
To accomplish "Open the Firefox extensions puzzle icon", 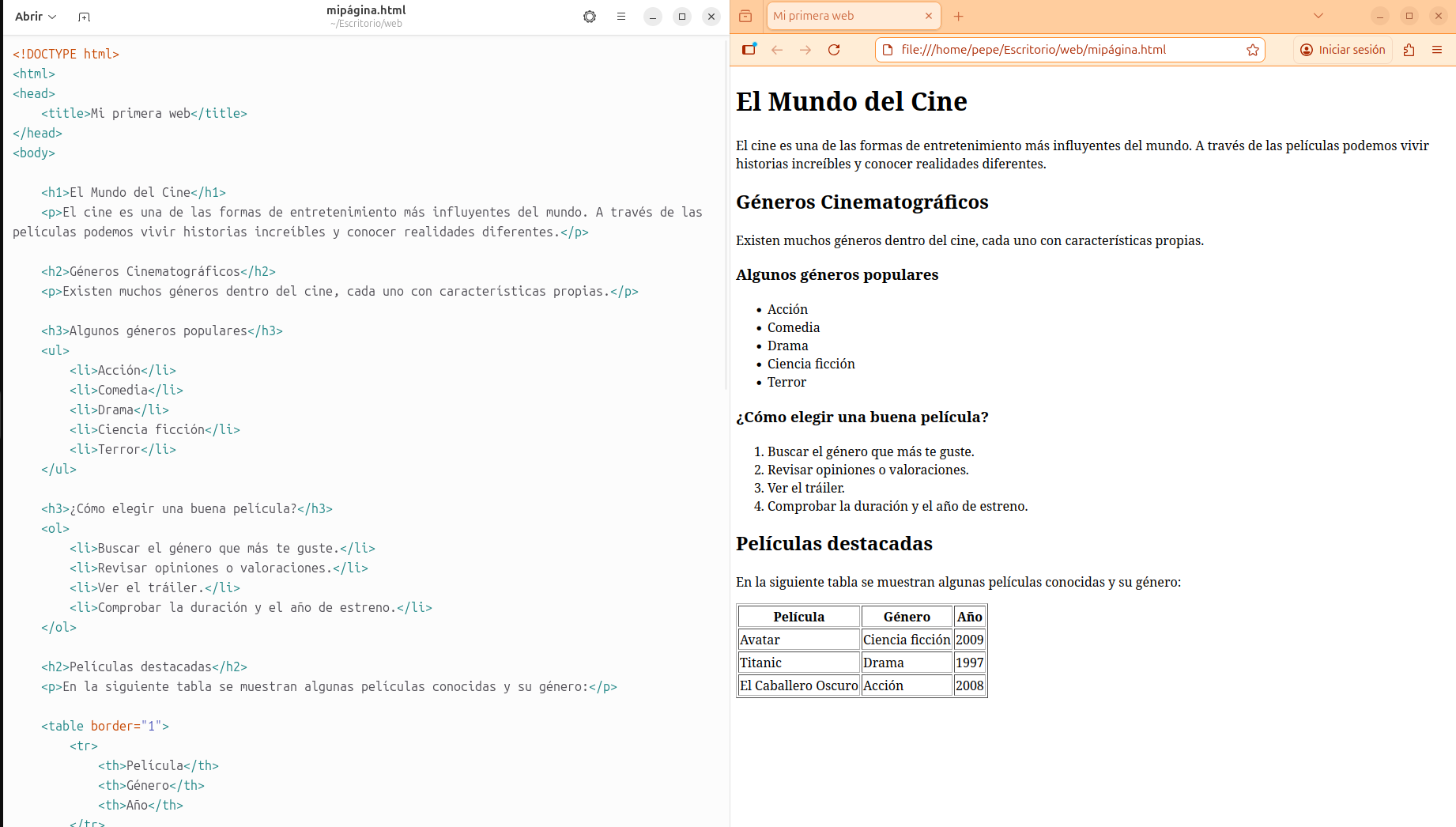I will (x=1409, y=50).
